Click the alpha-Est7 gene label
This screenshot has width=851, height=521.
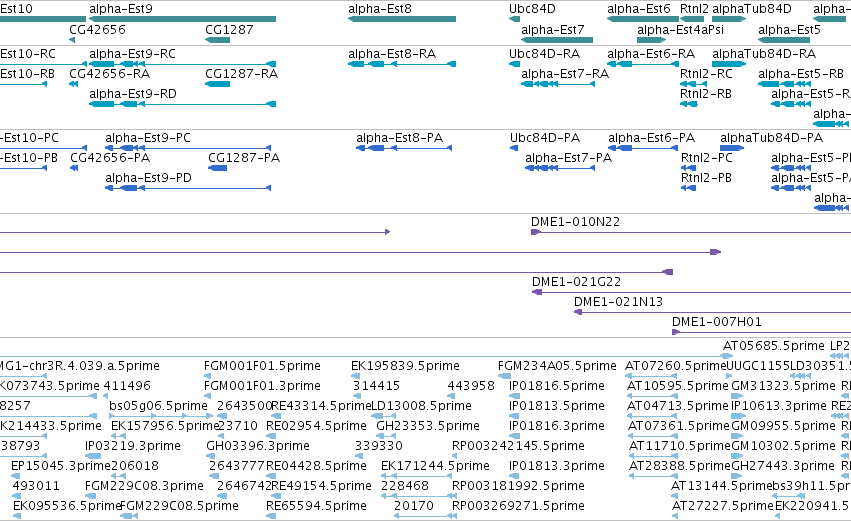click(x=552, y=30)
